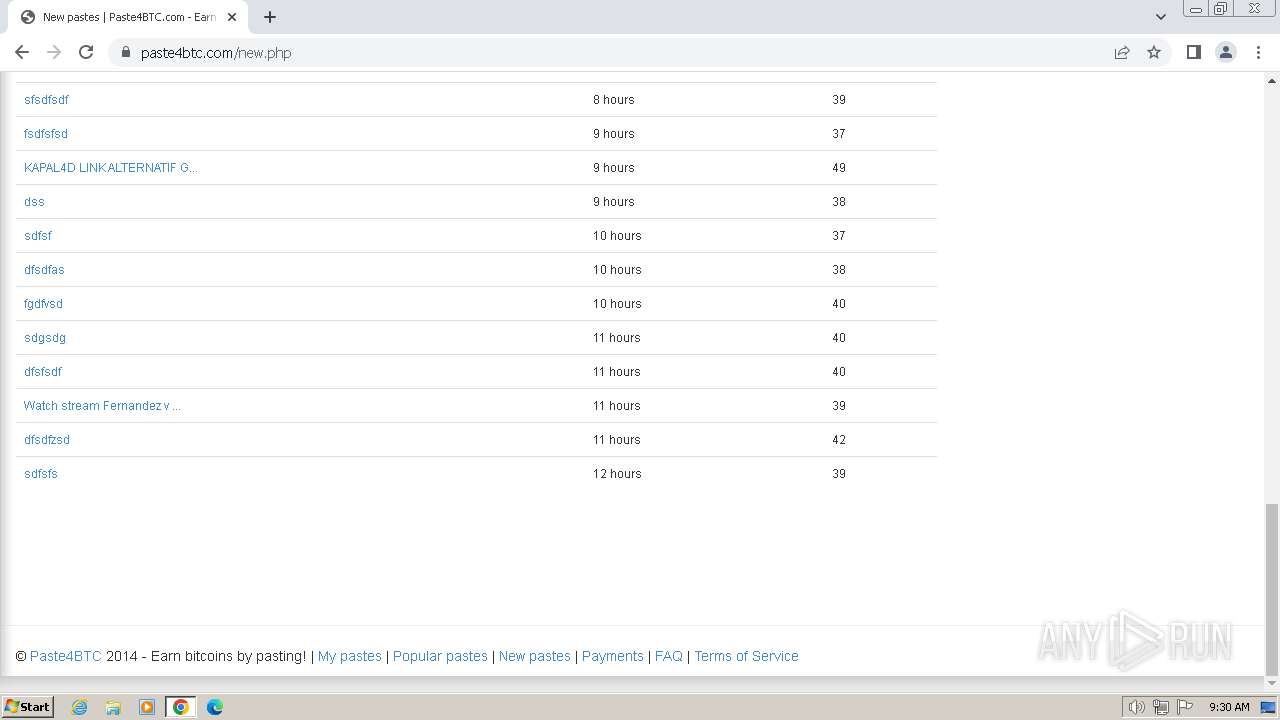Go to New pastes in footer
1280x720 pixels.
point(535,656)
